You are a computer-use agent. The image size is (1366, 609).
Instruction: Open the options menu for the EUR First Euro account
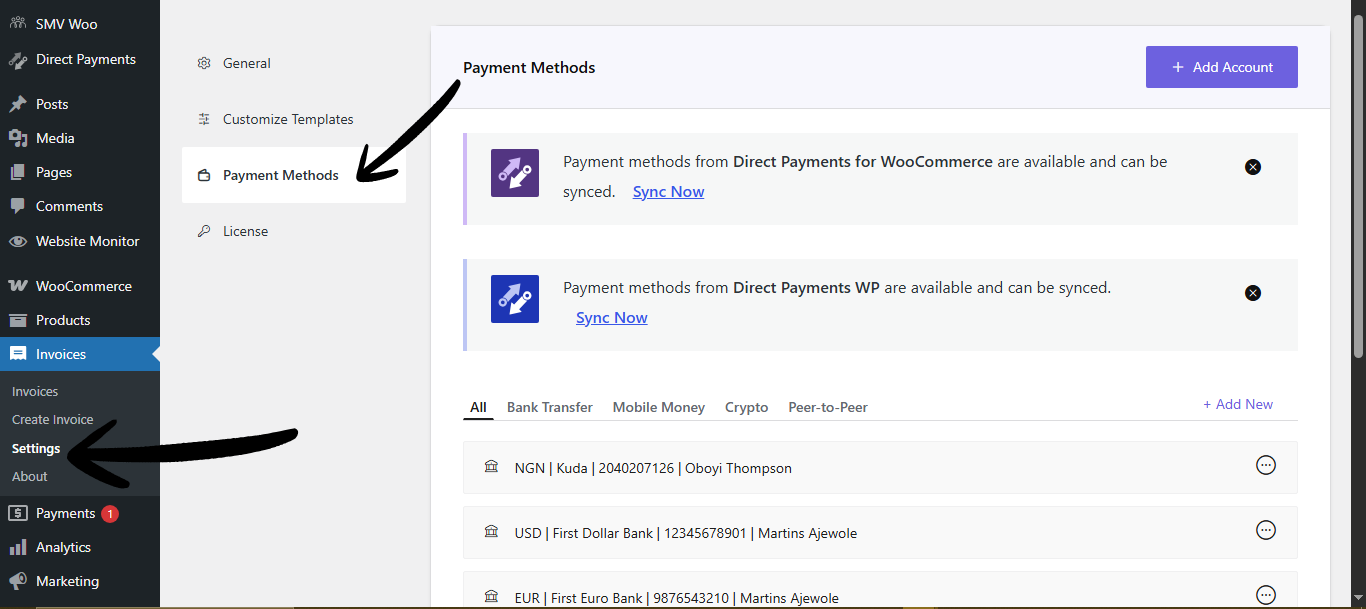coord(1266,595)
